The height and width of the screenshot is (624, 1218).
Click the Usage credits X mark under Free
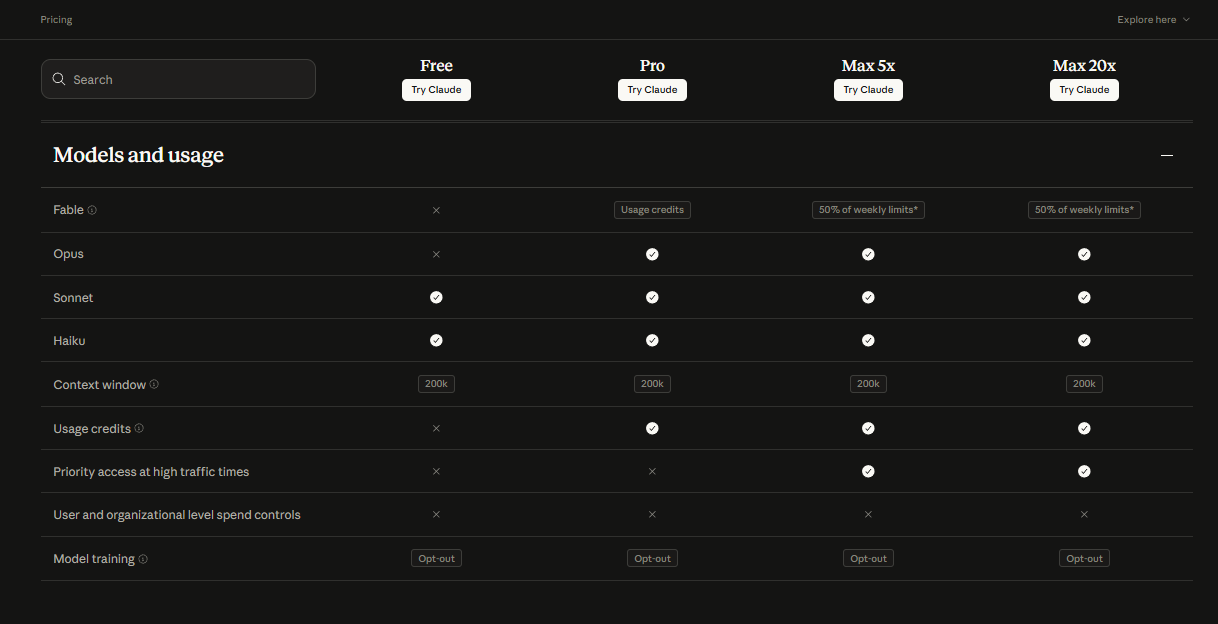pyautogui.click(x=436, y=428)
